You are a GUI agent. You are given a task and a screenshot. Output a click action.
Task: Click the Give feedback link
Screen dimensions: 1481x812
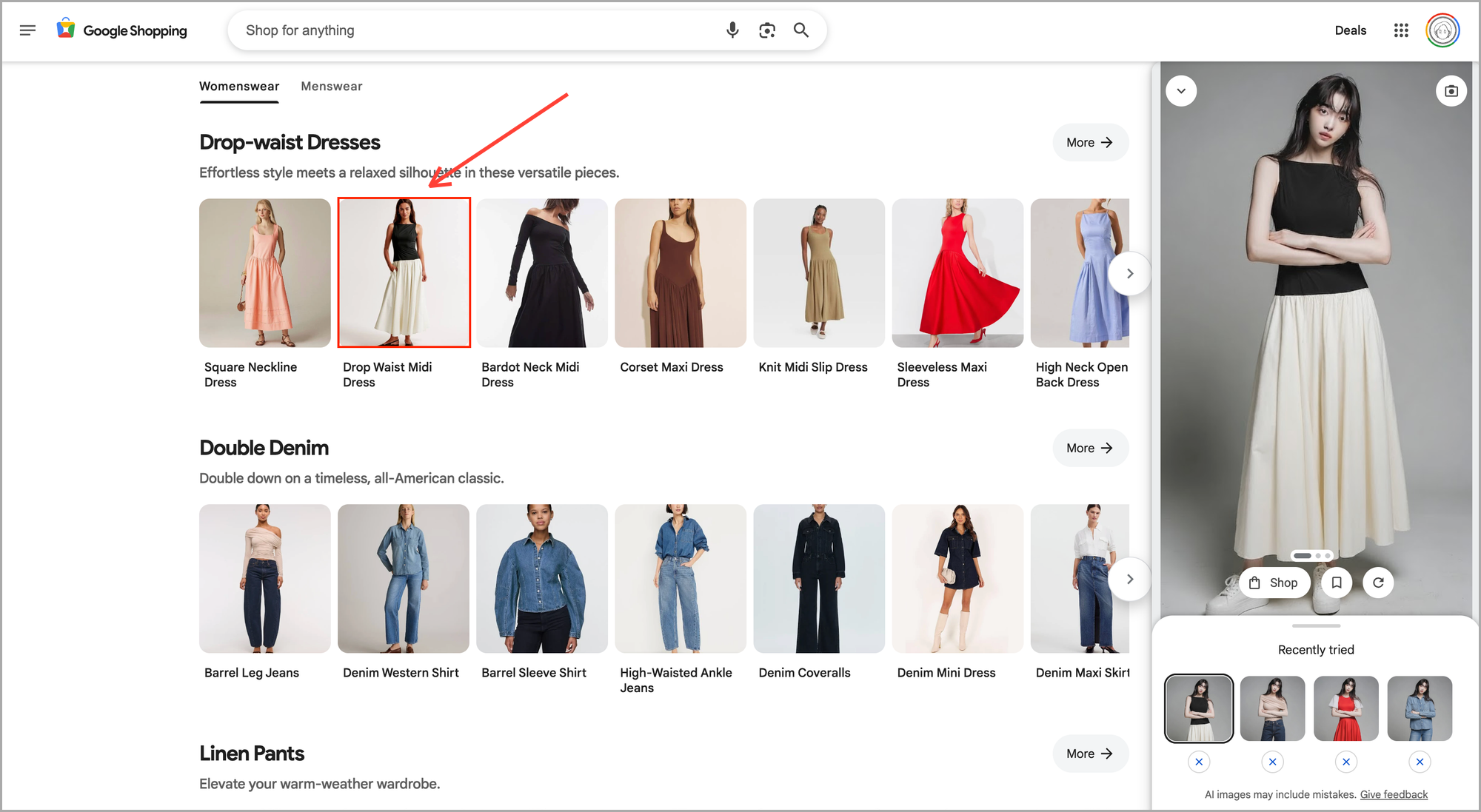[1394, 794]
